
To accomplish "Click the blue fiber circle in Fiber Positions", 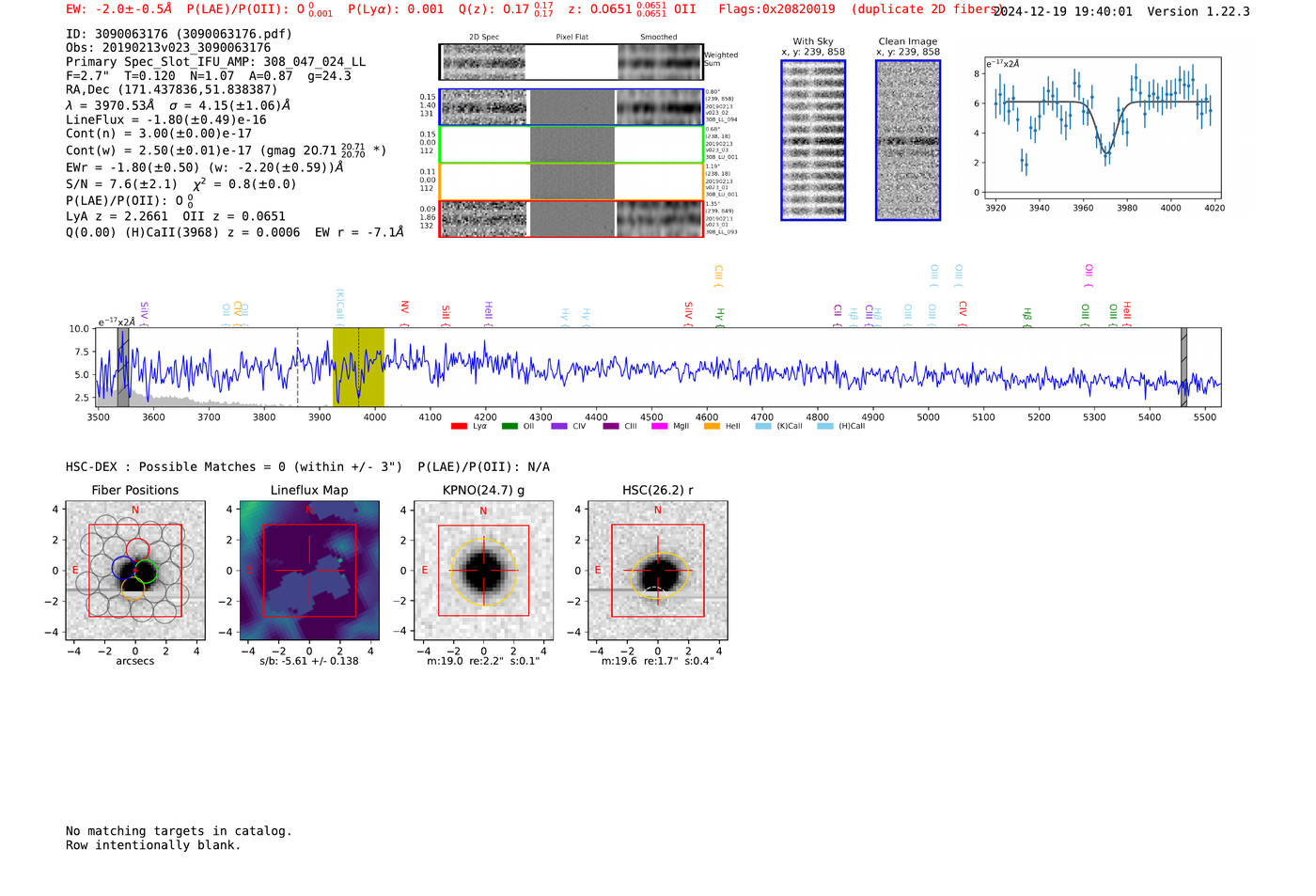I will (123, 567).
